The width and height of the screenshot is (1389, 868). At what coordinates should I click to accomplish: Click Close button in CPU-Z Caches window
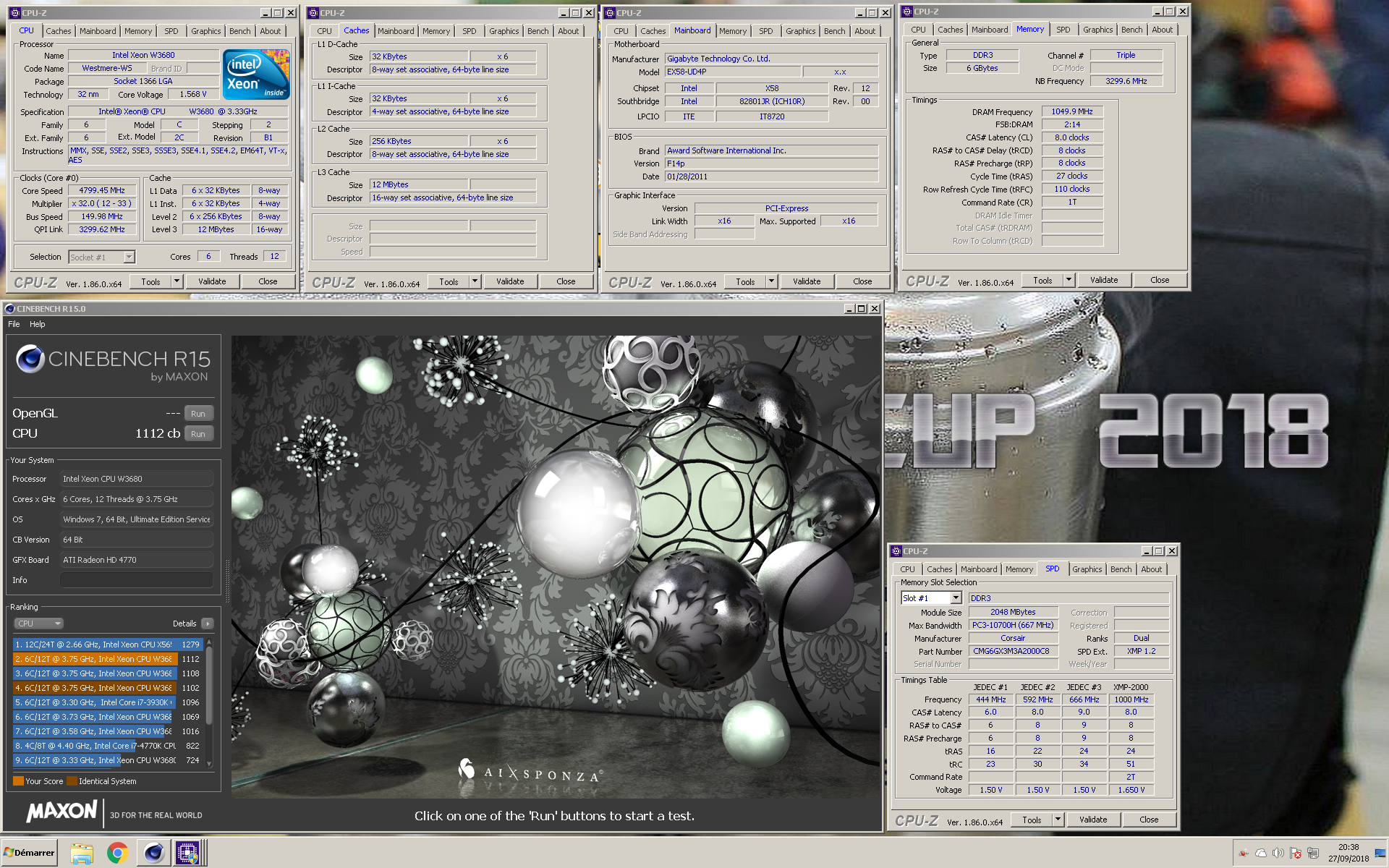(x=566, y=281)
